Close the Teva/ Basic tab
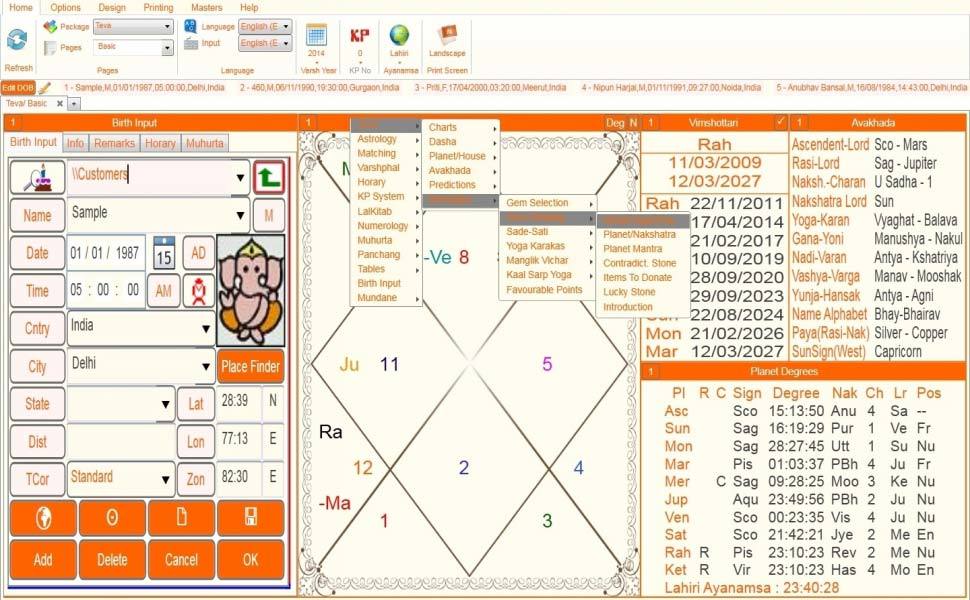The width and height of the screenshot is (970, 600). tap(59, 103)
